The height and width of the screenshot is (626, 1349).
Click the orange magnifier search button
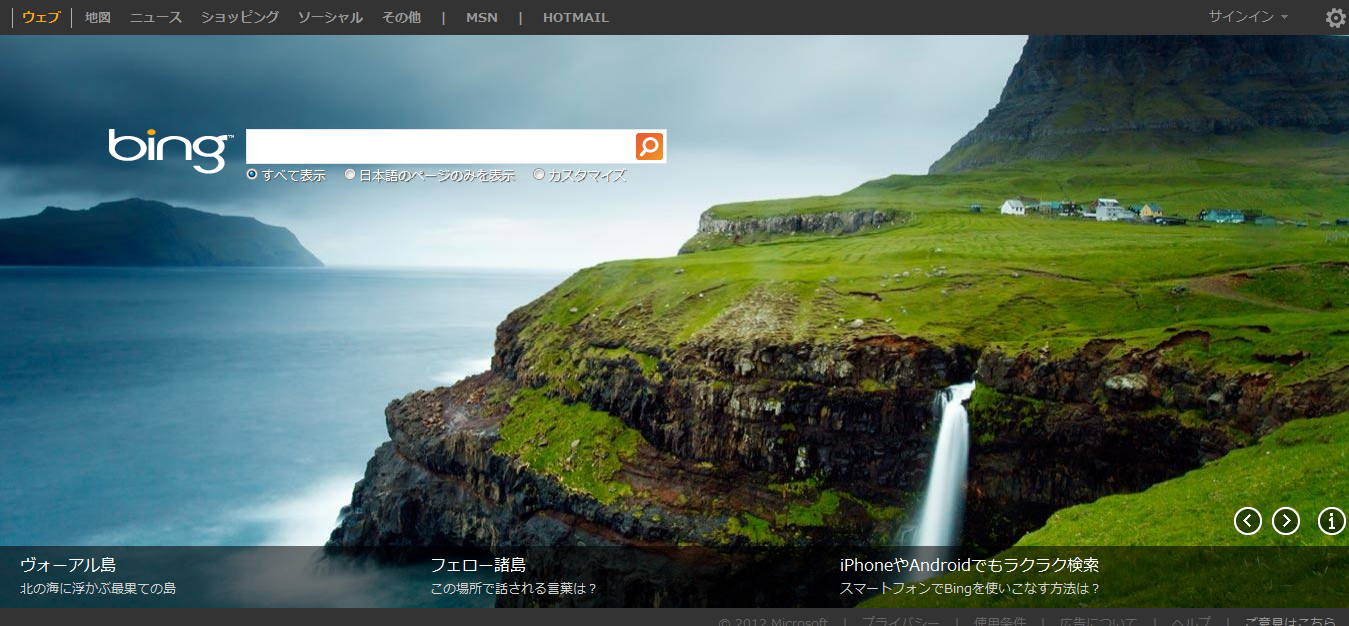coord(649,146)
